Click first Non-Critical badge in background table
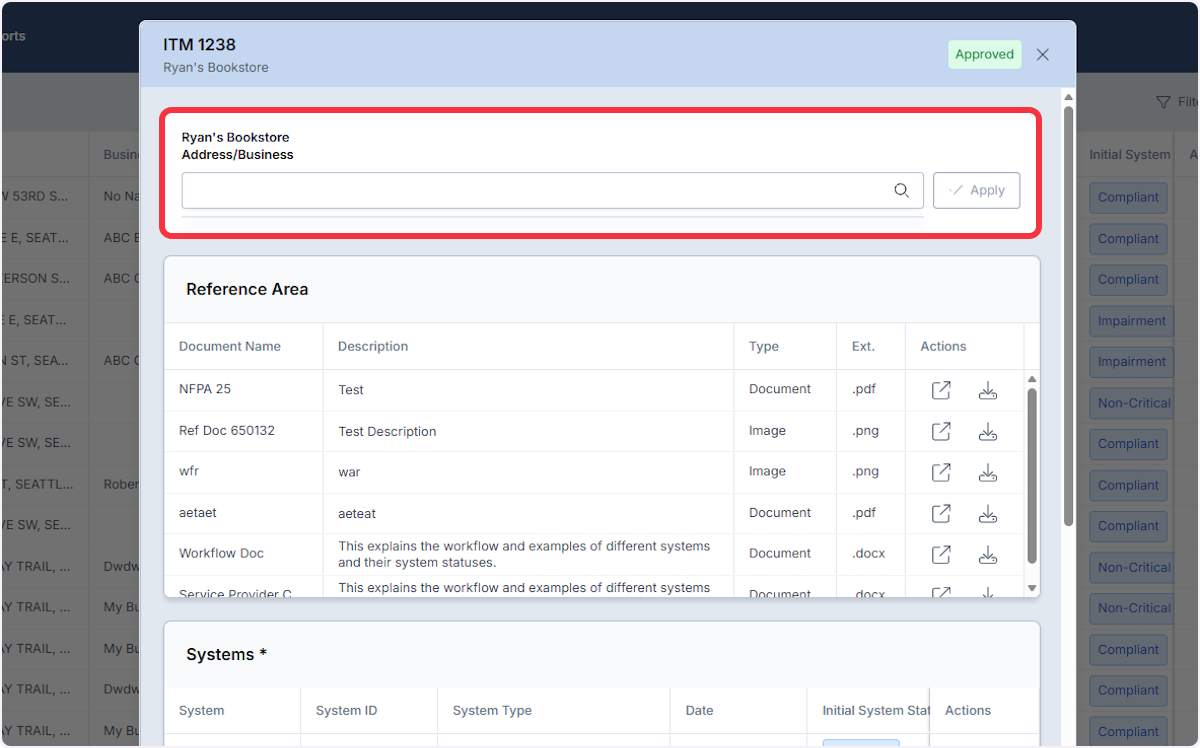The height and width of the screenshot is (748, 1200). click(1134, 403)
